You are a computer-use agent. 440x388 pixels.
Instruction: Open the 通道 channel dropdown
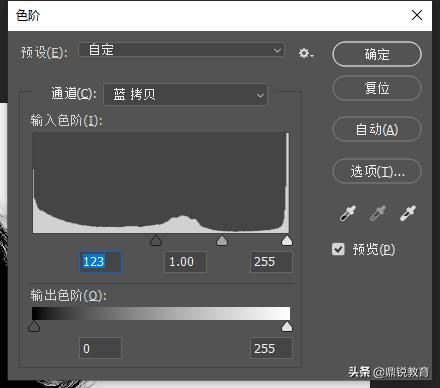pos(186,94)
